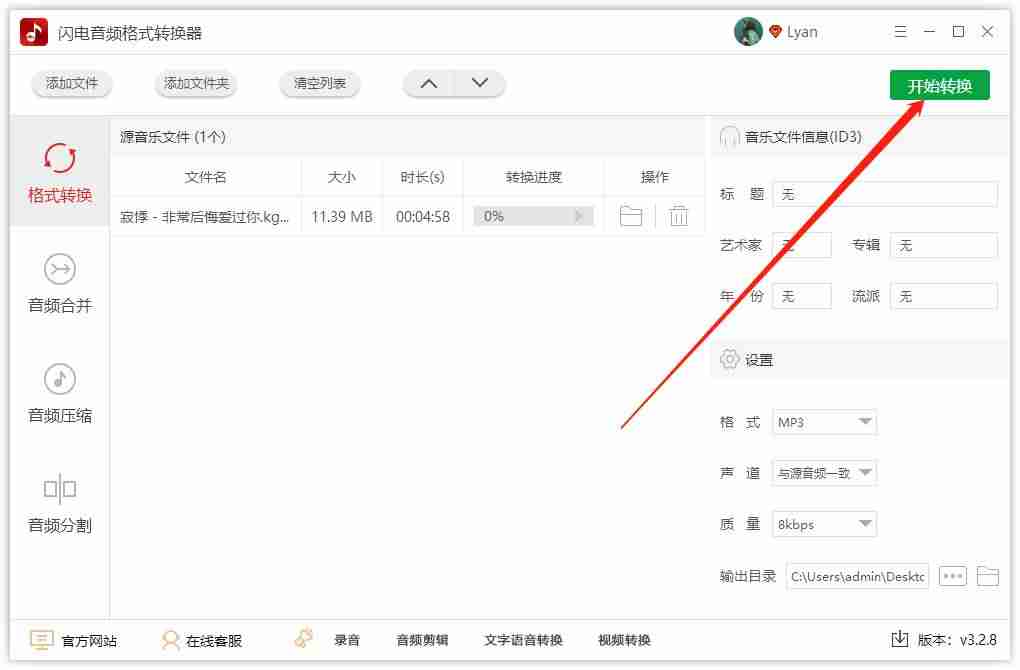Image resolution: width=1020 pixels, height=670 pixels.
Task: Open 在线客服 support link
Action: click(202, 641)
